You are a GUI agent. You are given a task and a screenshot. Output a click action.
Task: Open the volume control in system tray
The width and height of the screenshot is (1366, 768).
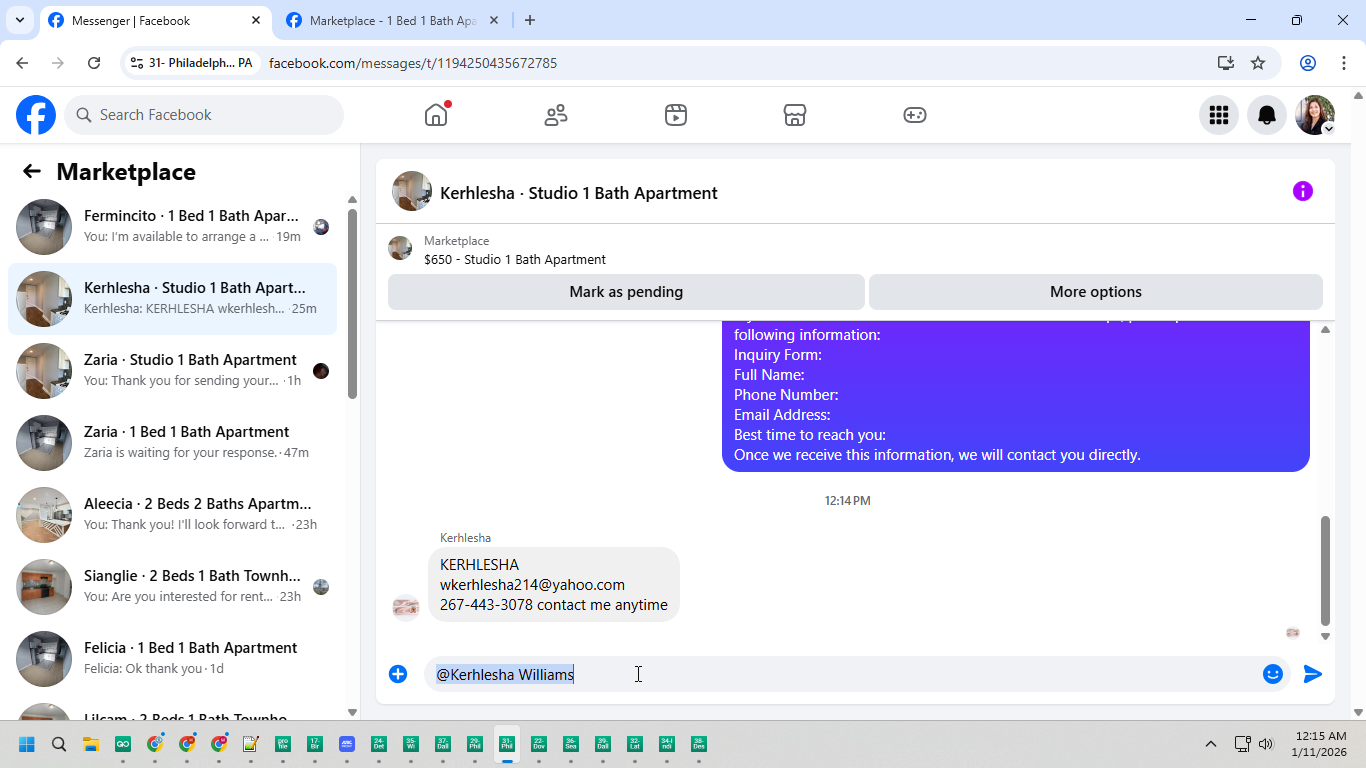[x=1266, y=744]
